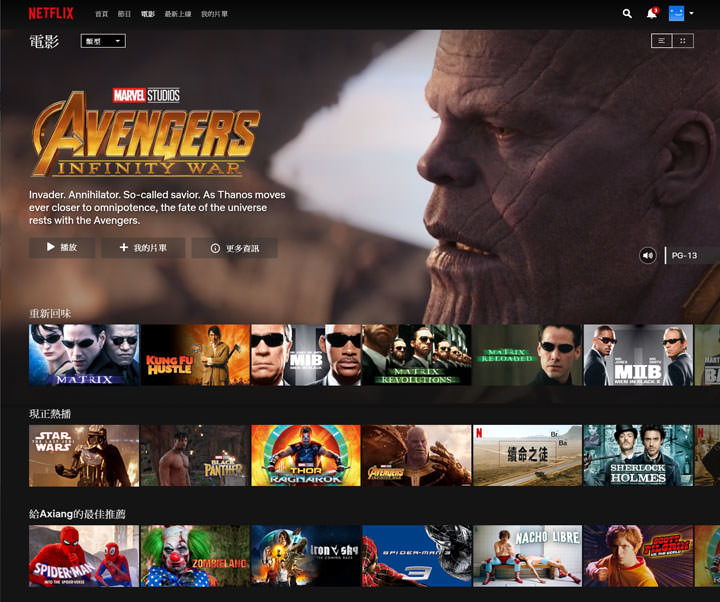The height and width of the screenshot is (602, 720).
Task: Select the Kung Fu Hustle thumbnail
Action: pyautogui.click(x=195, y=355)
